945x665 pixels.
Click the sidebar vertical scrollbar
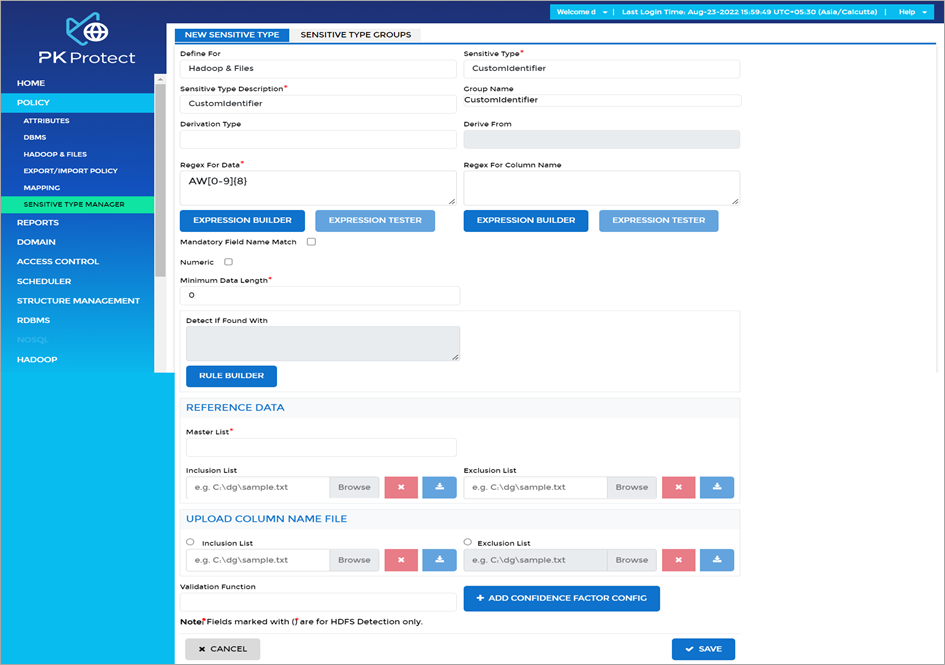[x=160, y=181]
